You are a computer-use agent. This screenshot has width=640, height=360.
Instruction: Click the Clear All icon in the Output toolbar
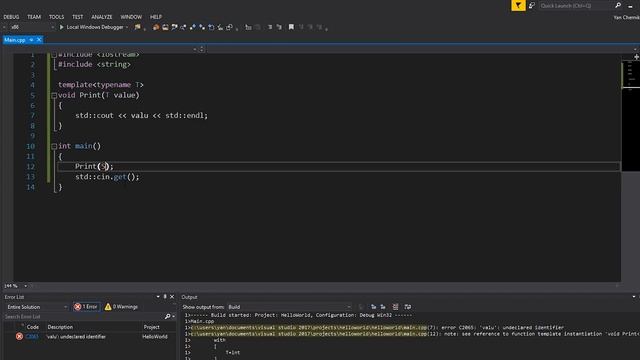[x=395, y=307]
